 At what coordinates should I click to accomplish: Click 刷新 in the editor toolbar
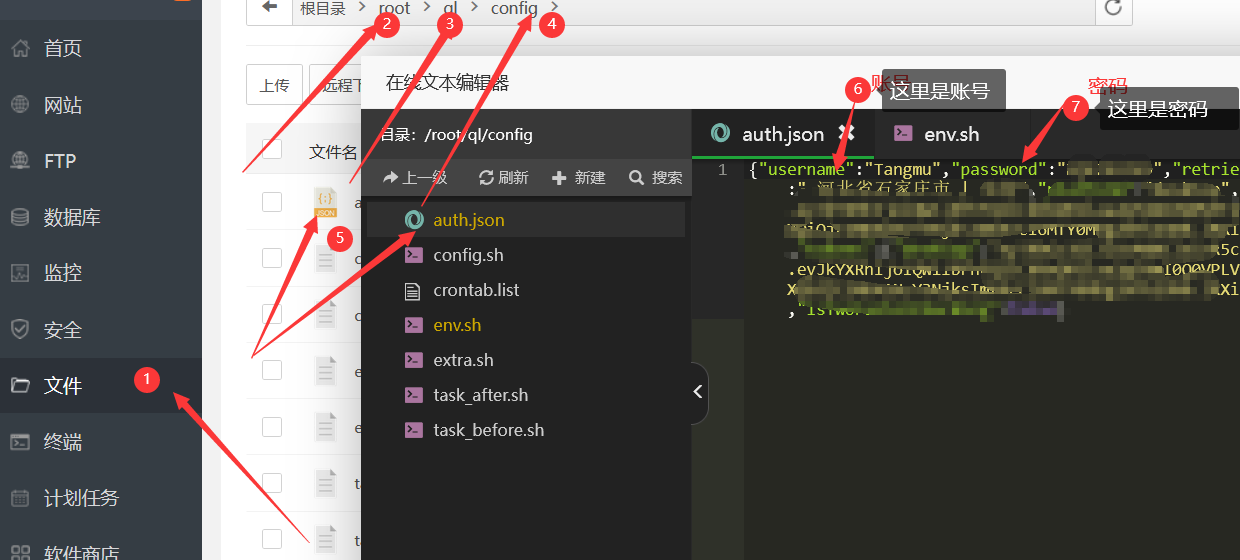(x=503, y=177)
